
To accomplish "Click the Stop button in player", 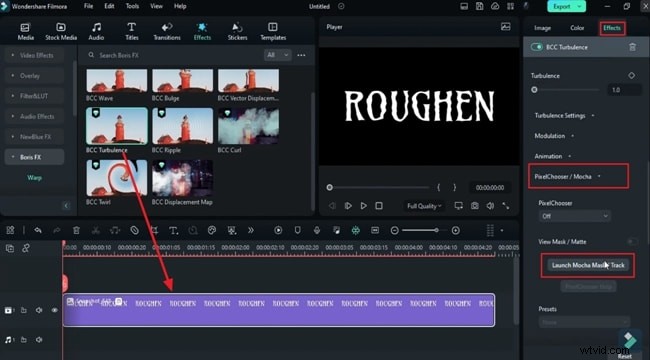I will 379,206.
